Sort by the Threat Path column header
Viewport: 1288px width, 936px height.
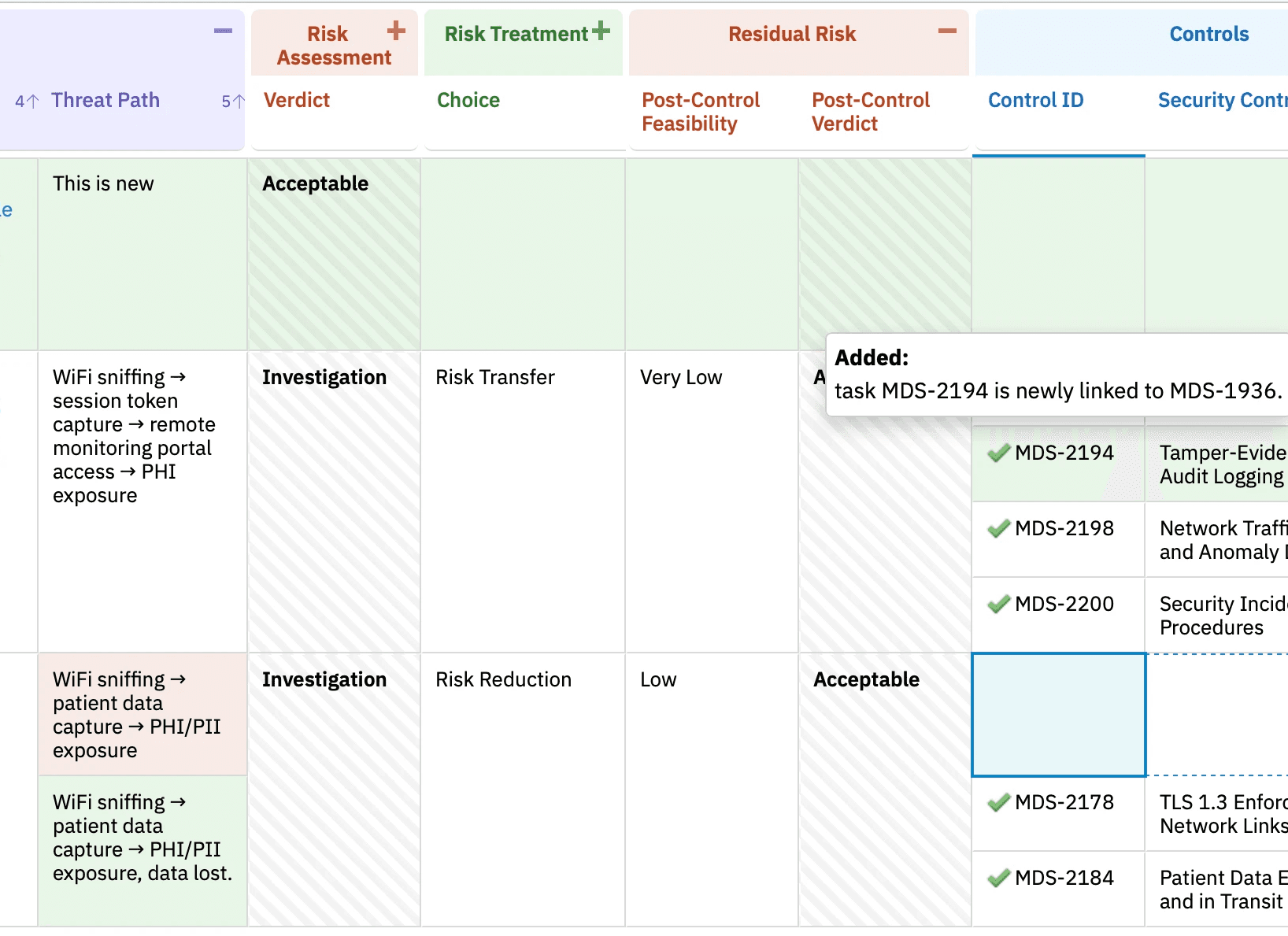pyautogui.click(x=105, y=100)
